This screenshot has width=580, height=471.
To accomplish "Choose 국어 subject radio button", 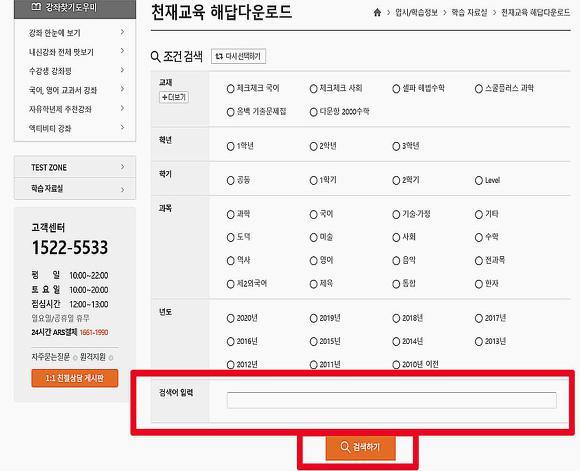I will 313,214.
